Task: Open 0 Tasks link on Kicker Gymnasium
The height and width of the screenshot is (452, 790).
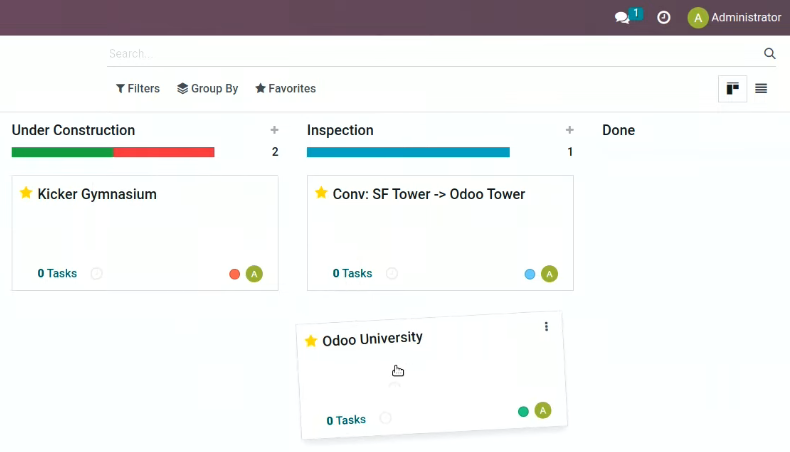Action: pyautogui.click(x=57, y=274)
